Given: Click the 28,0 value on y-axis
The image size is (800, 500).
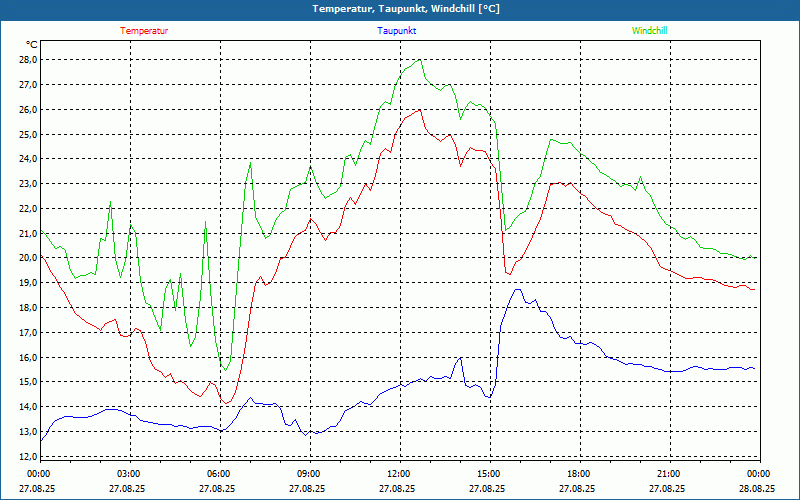Looking at the screenshot, I should click(27, 60).
